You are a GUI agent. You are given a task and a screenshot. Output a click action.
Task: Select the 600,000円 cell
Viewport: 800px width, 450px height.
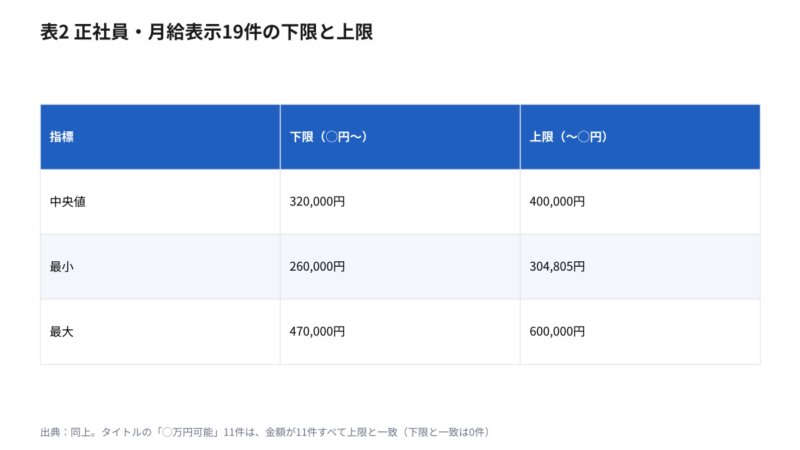640,332
